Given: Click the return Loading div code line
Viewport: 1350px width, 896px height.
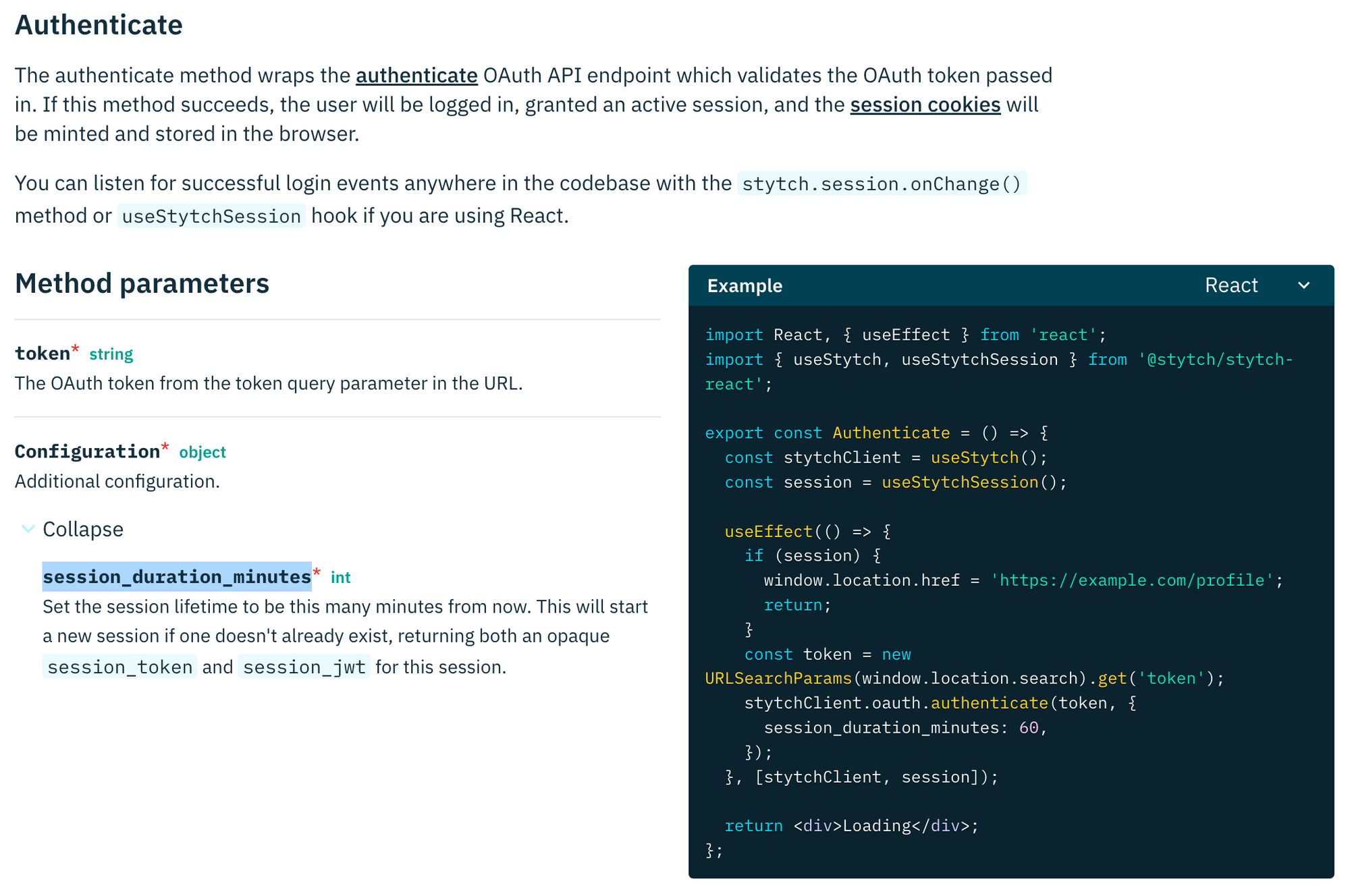Looking at the screenshot, I should click(x=851, y=826).
